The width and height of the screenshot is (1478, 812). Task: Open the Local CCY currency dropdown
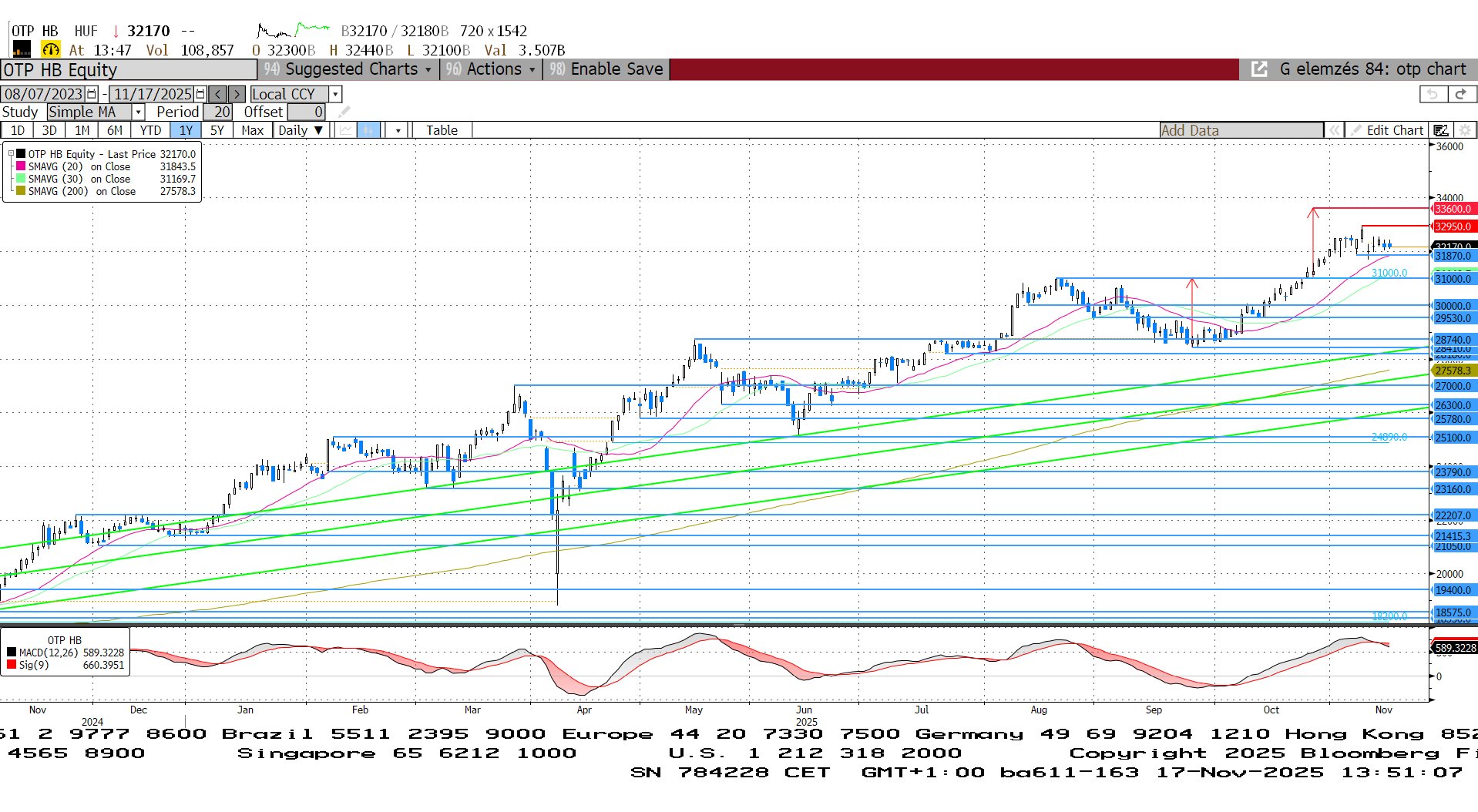coord(335,94)
